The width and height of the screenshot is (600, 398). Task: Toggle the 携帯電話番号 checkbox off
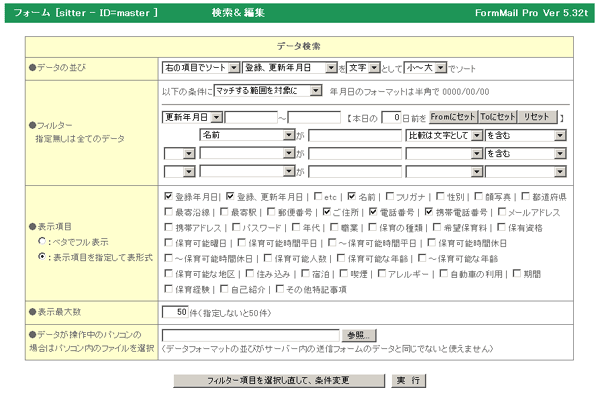[429, 212]
